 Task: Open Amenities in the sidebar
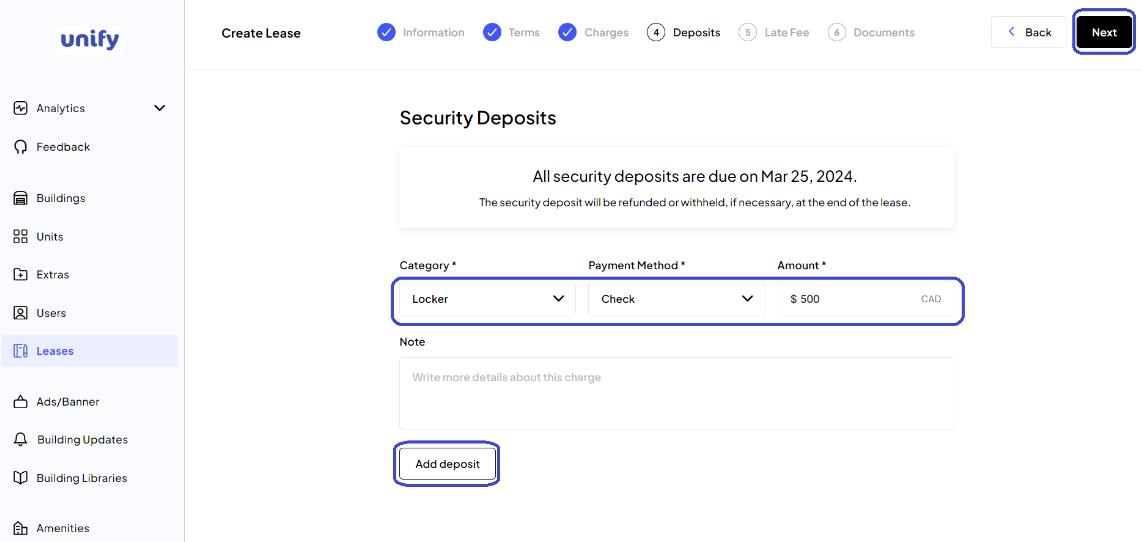[90, 528]
